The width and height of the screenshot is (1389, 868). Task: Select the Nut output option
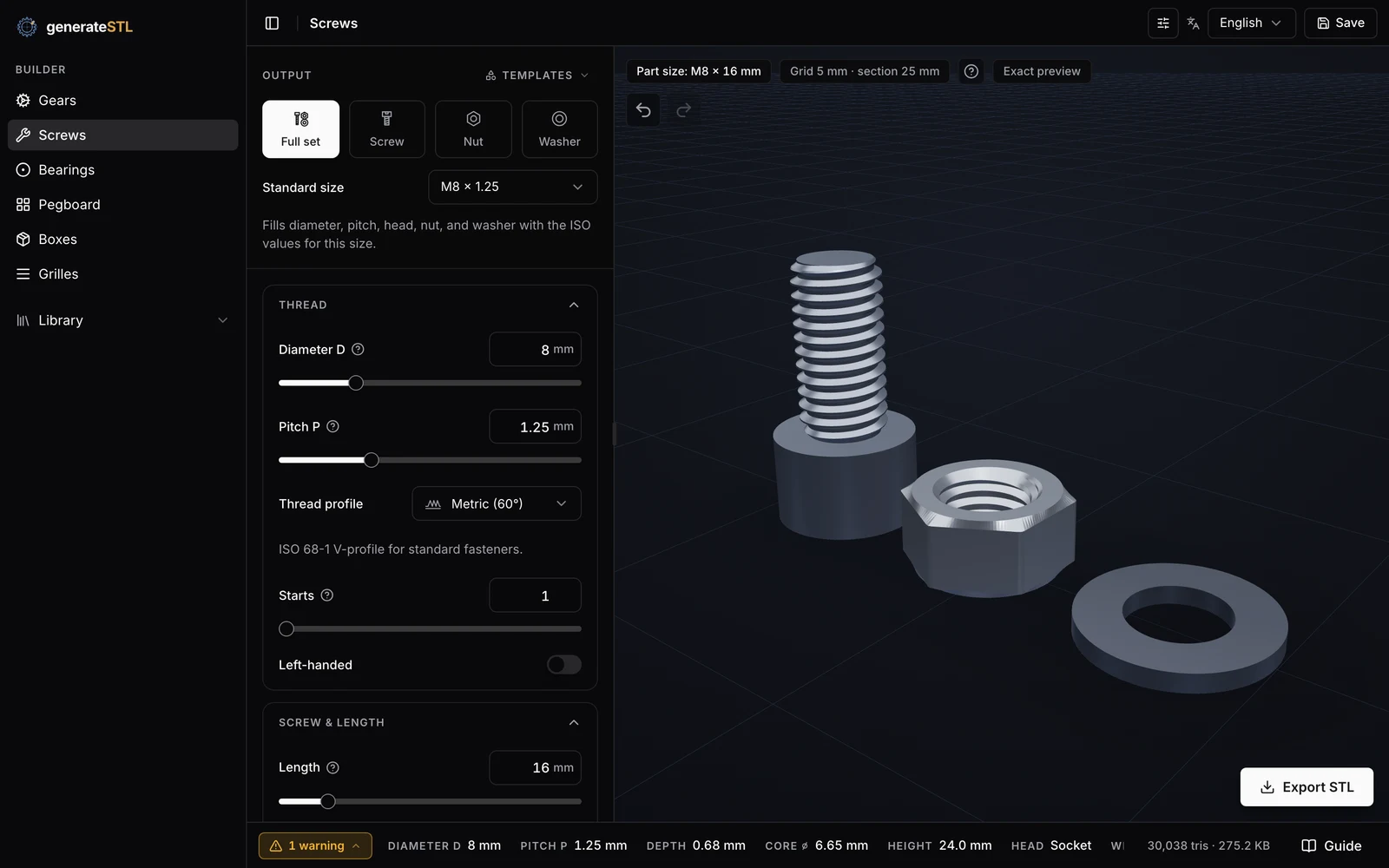click(x=473, y=129)
